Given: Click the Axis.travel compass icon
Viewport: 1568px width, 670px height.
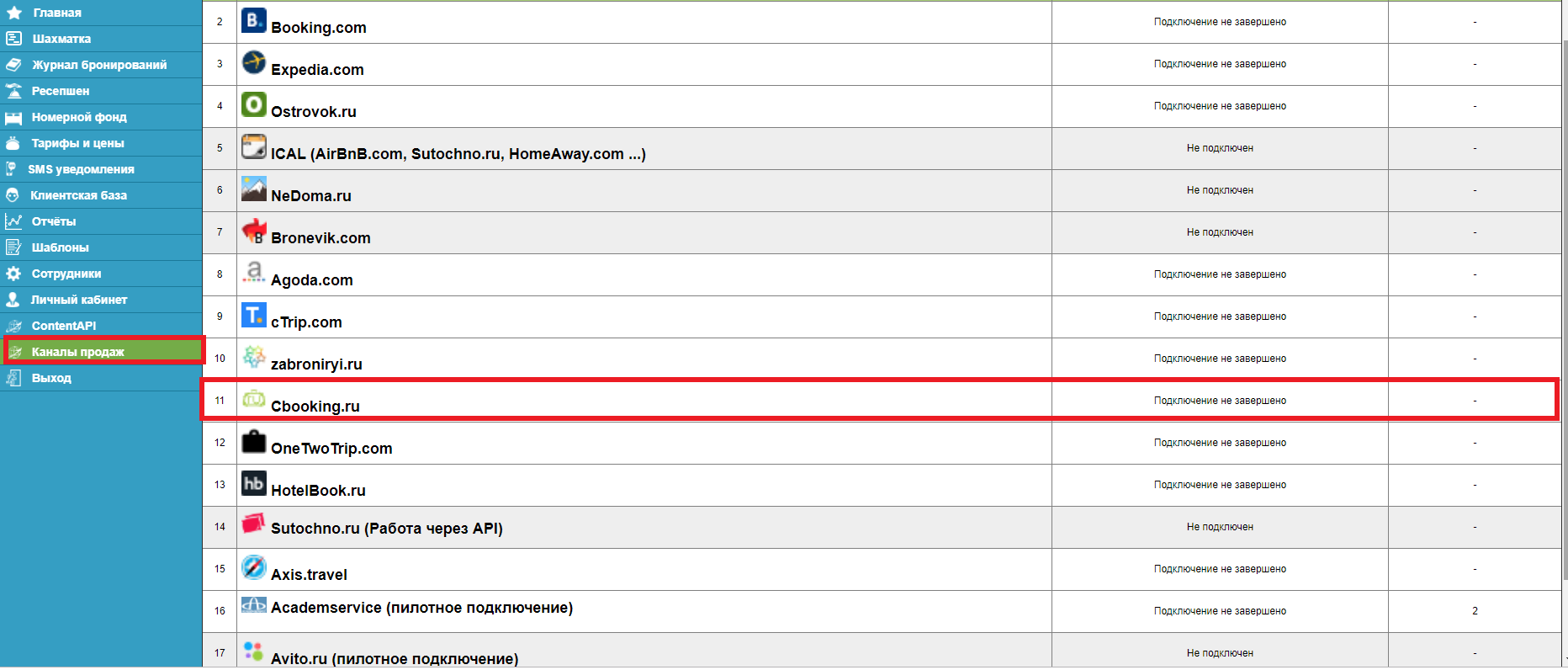Looking at the screenshot, I should [x=253, y=567].
